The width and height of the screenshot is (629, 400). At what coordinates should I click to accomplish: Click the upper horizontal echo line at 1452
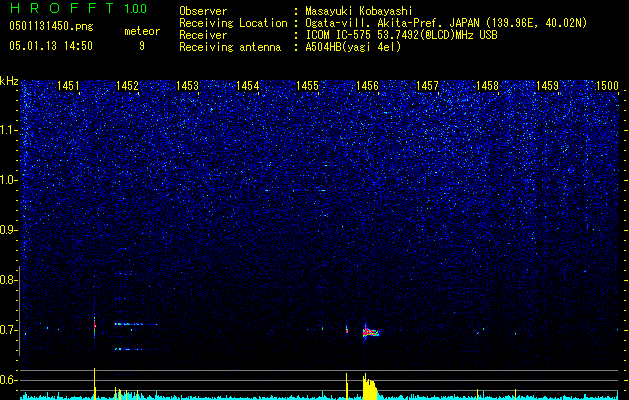pos(135,324)
